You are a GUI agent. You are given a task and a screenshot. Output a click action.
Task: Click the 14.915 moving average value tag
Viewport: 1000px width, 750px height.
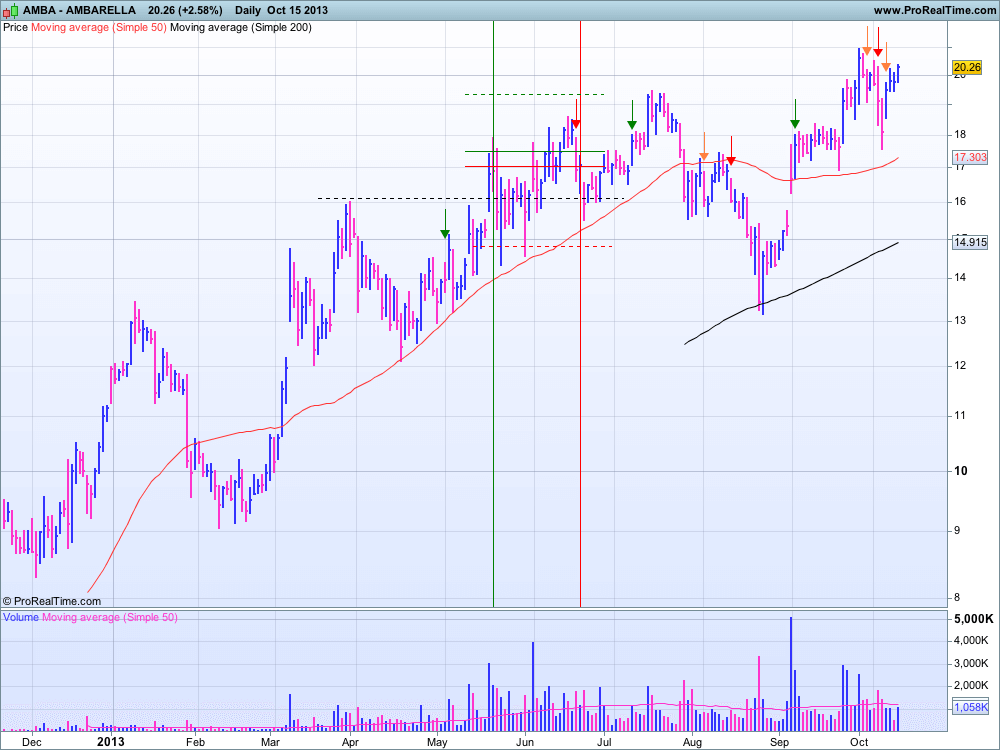(x=970, y=242)
